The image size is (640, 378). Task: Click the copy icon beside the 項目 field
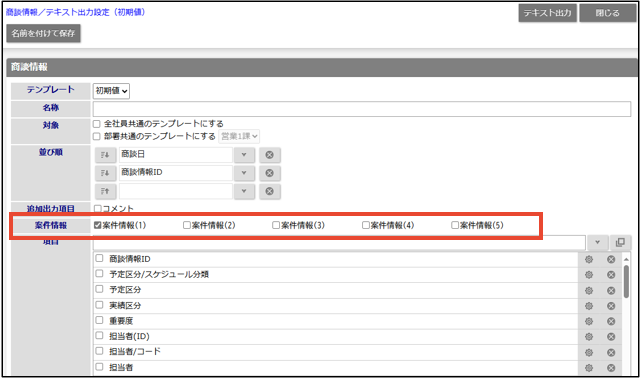(620, 242)
